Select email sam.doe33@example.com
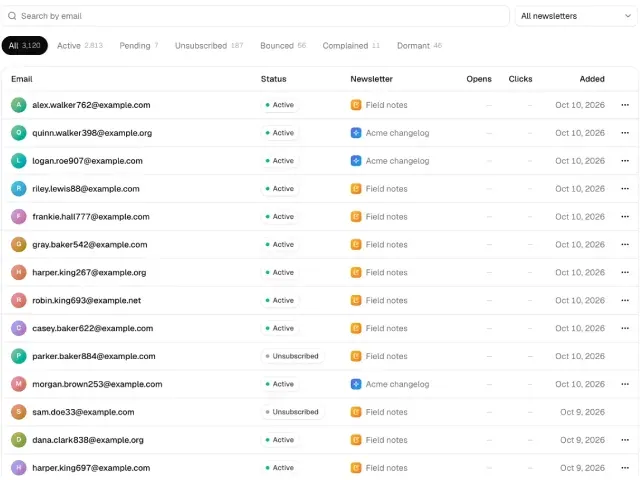 (x=83, y=412)
